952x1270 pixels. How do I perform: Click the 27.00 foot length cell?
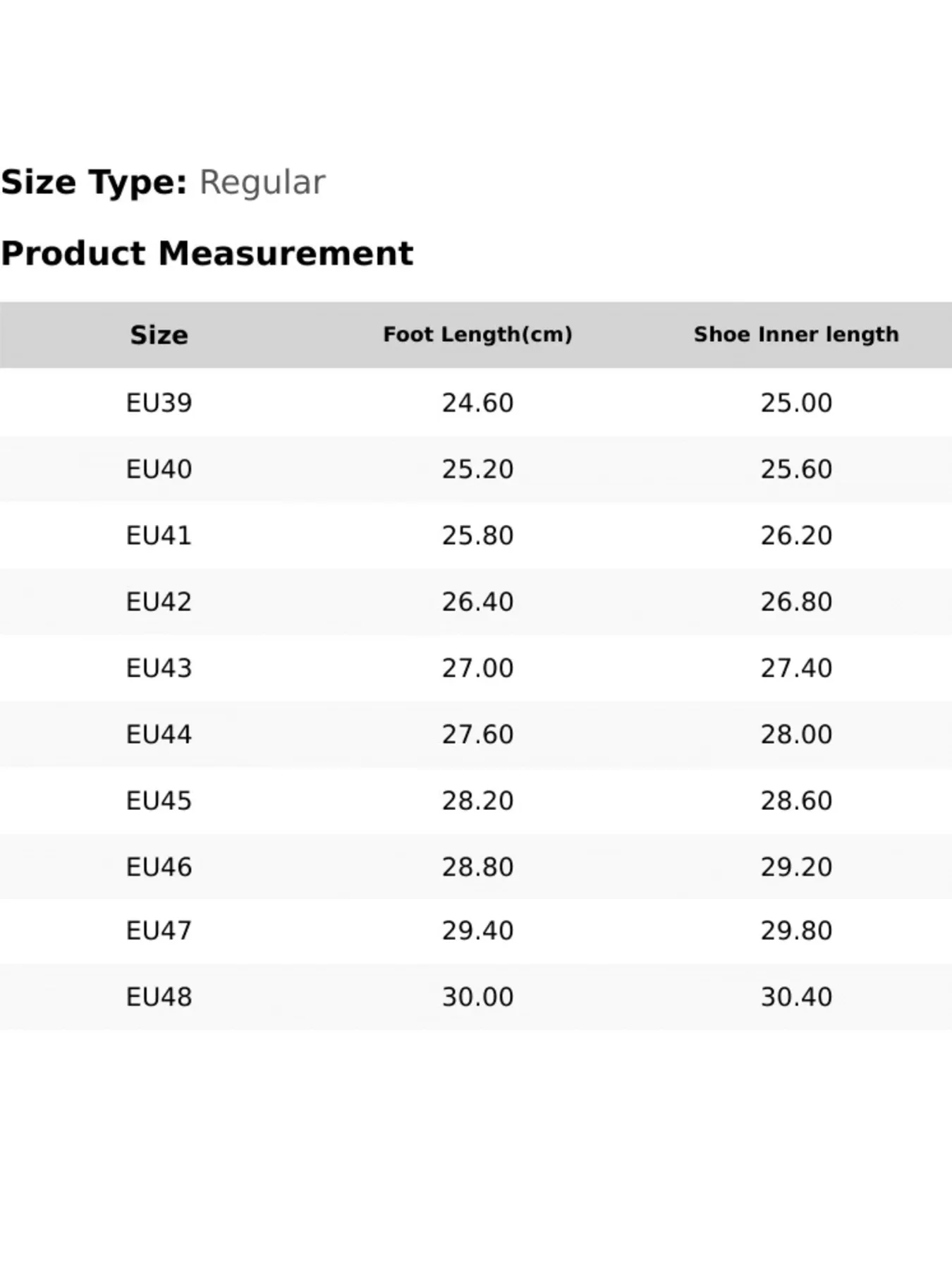tap(477, 668)
